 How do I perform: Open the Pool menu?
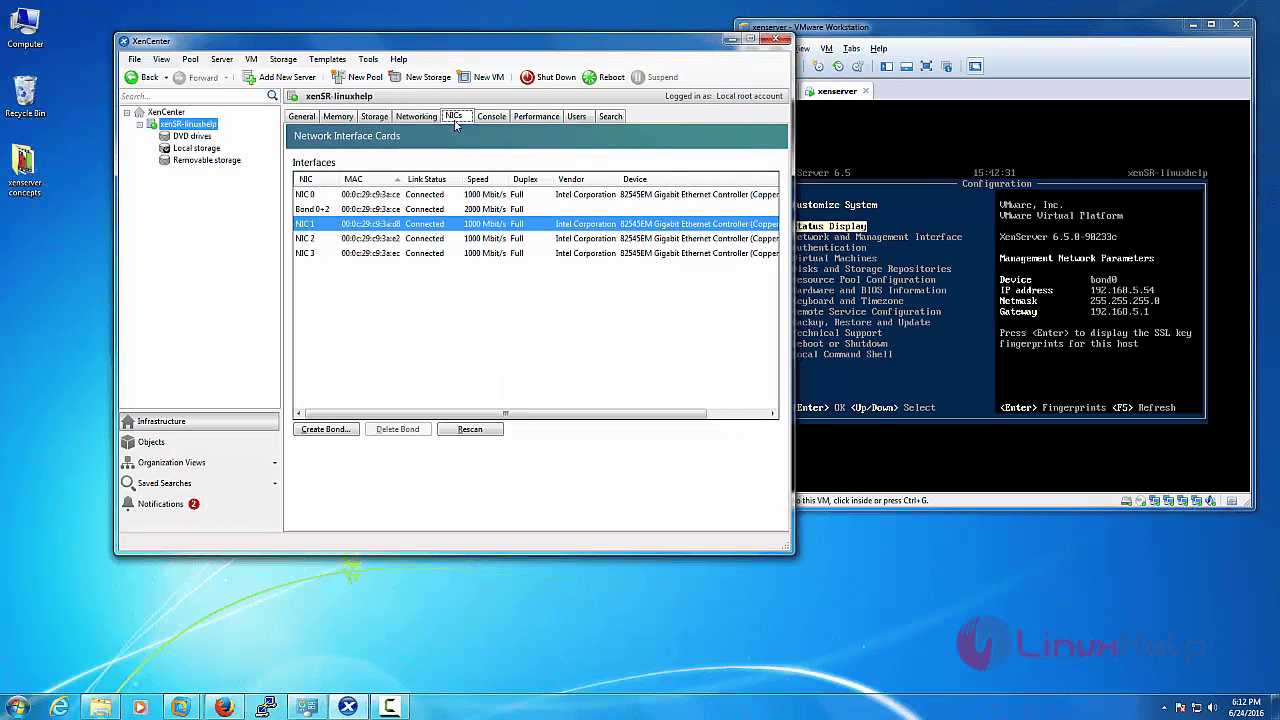point(190,59)
